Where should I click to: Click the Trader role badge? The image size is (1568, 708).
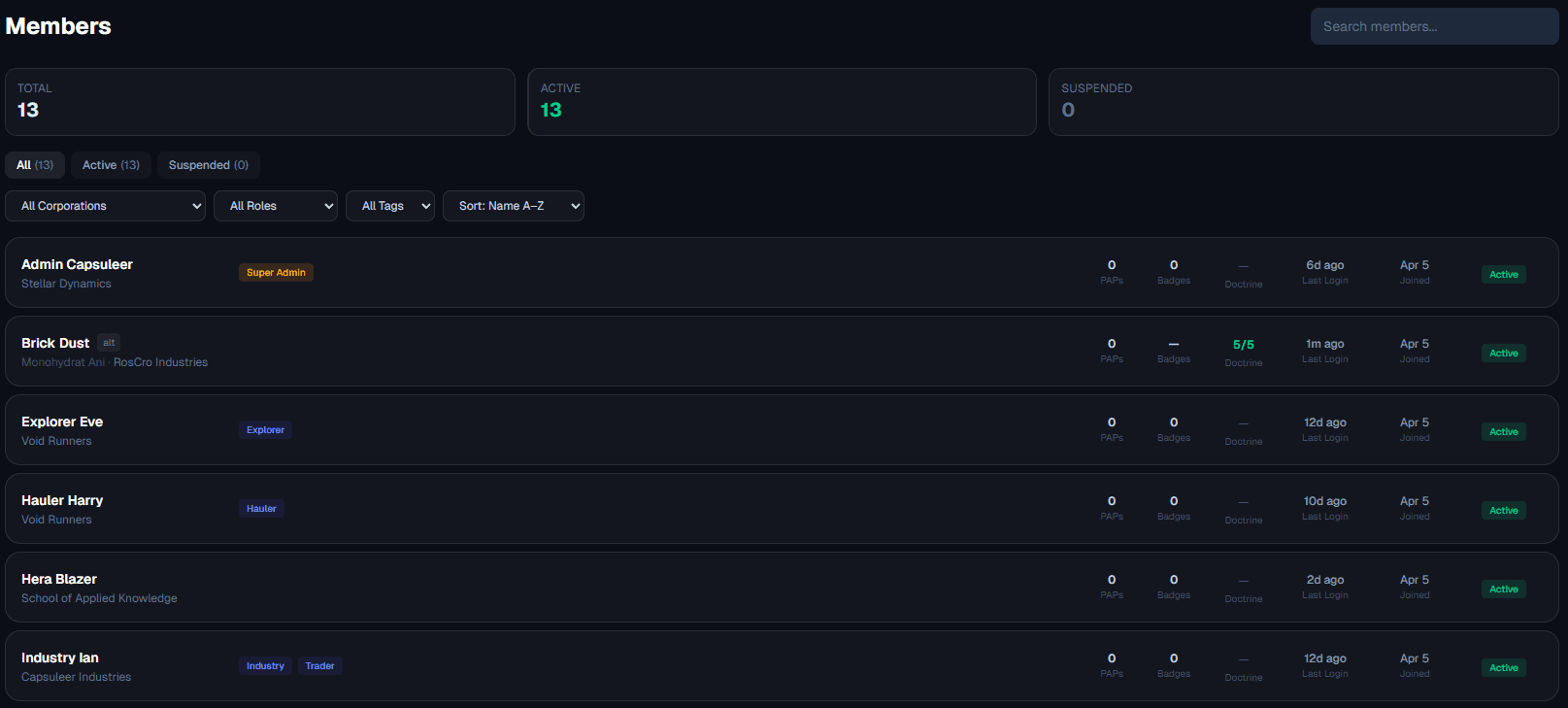click(319, 666)
